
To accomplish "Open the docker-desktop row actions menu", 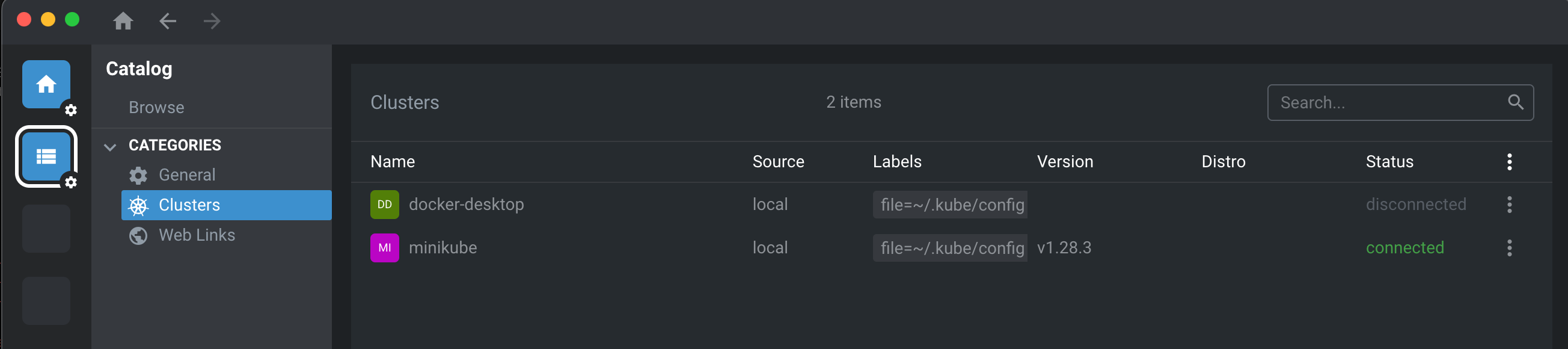I will (1510, 205).
